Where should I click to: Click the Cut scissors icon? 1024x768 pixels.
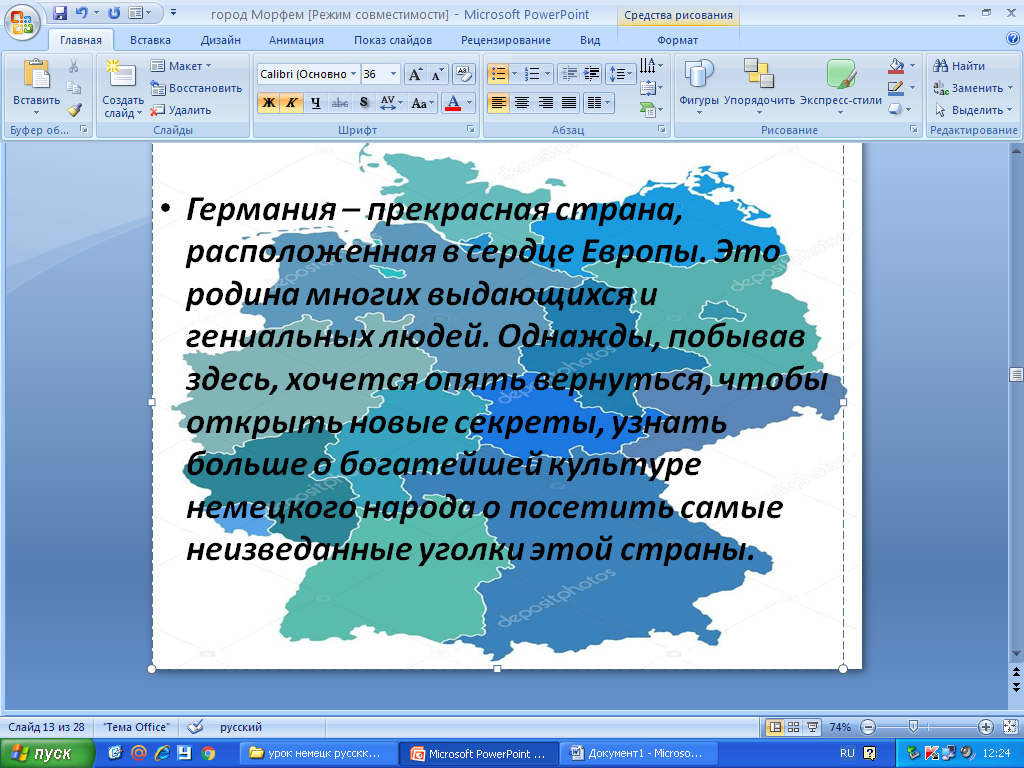coord(73,66)
